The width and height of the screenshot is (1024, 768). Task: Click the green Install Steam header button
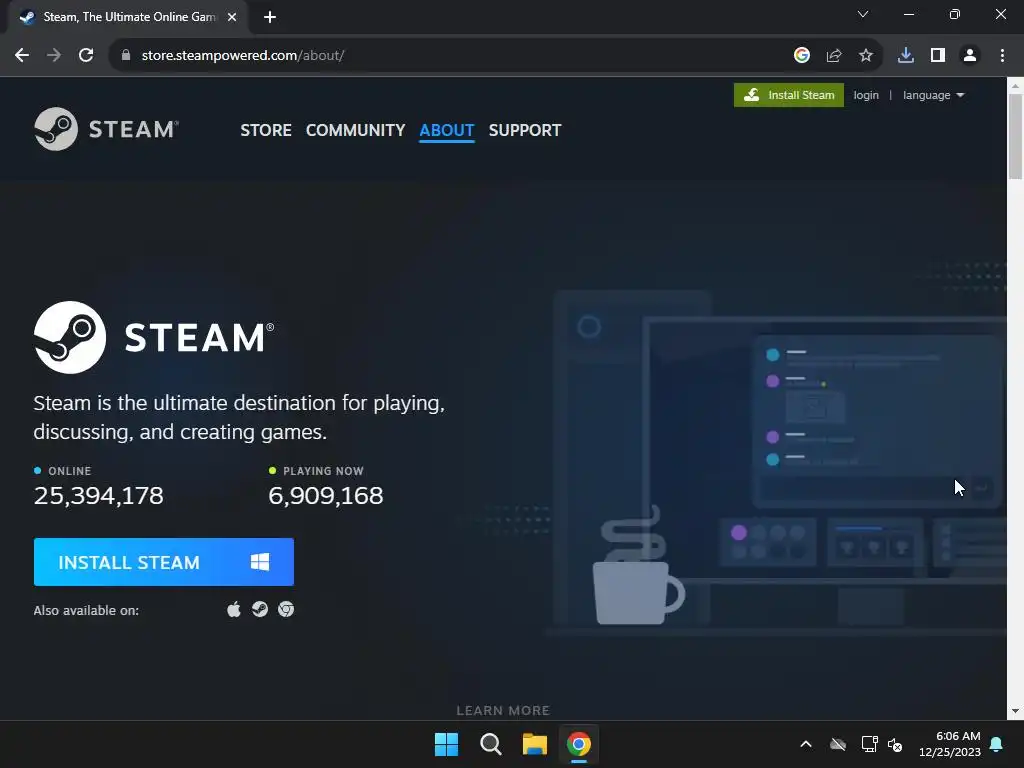click(x=789, y=95)
